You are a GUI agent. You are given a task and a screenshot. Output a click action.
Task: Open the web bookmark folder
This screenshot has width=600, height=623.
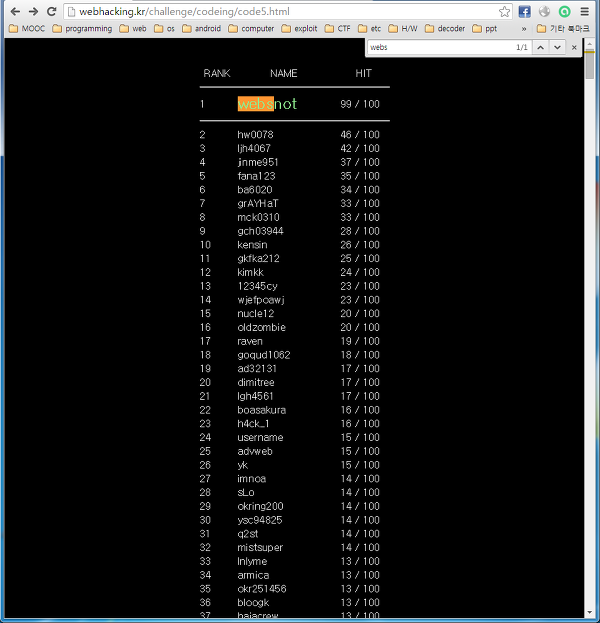[133, 29]
